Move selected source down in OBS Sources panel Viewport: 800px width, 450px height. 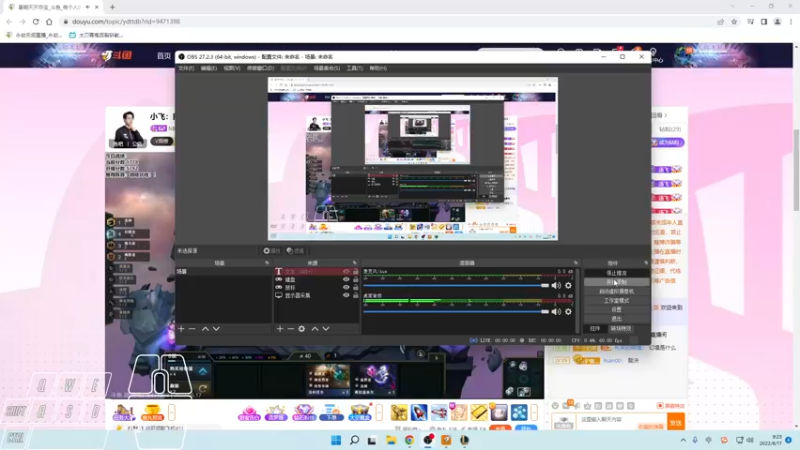click(x=326, y=329)
